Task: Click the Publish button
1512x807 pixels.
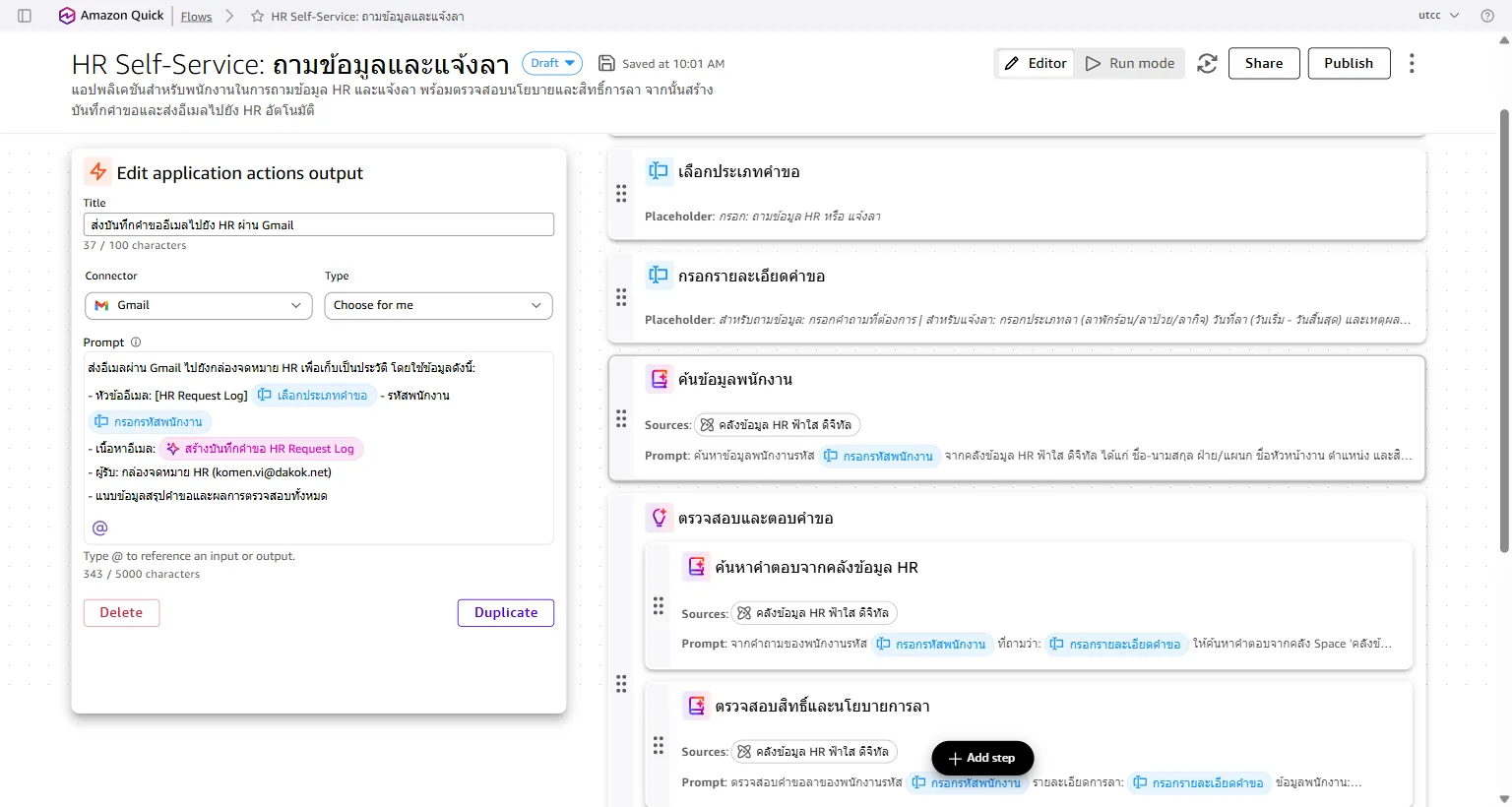Action: (x=1349, y=63)
